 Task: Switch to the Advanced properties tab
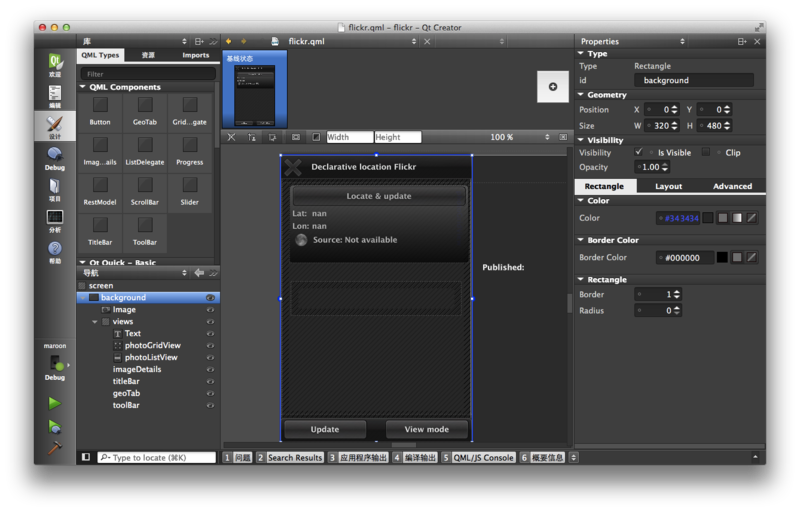[x=732, y=186]
